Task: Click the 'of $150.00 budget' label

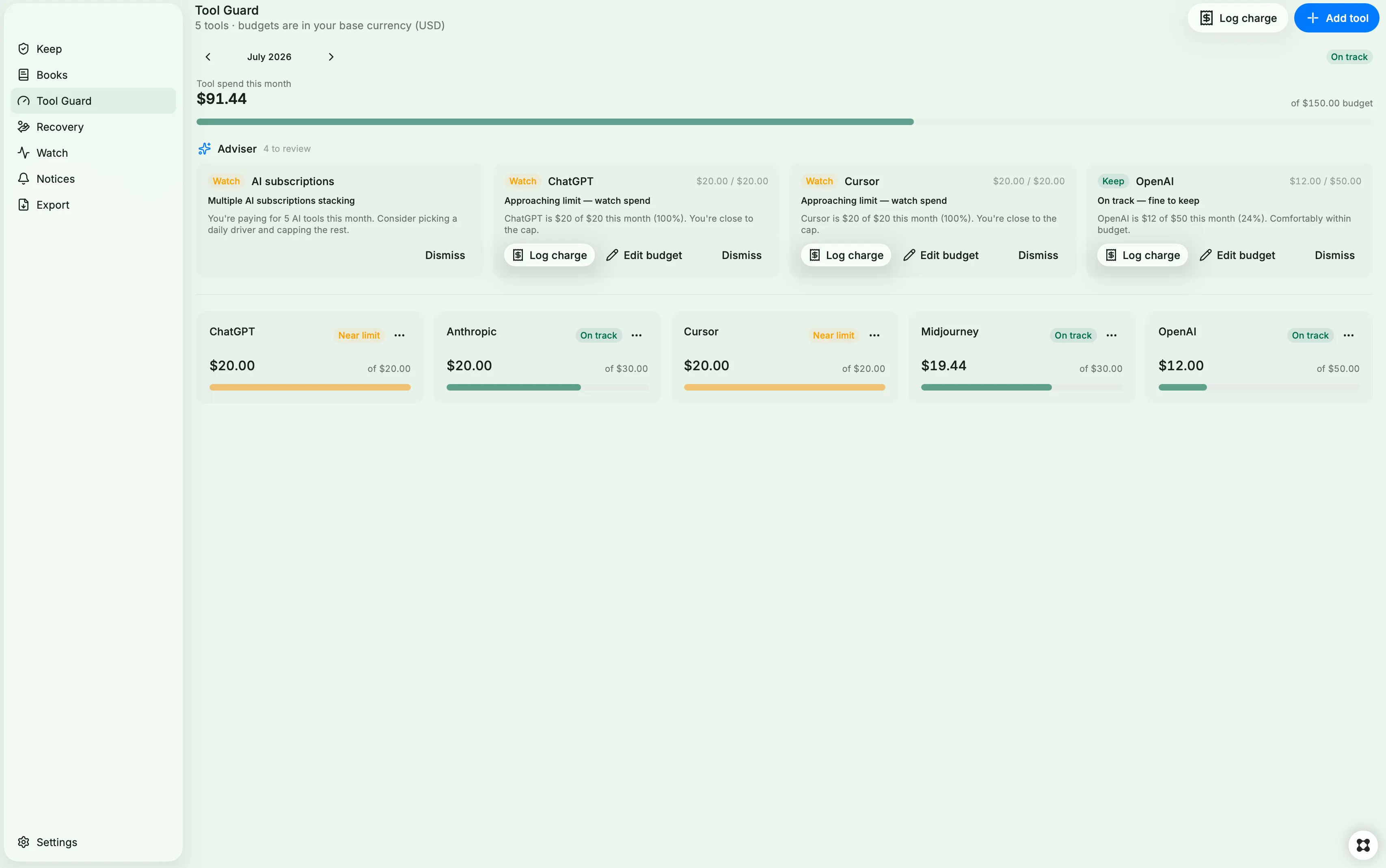Action: tap(1332, 104)
